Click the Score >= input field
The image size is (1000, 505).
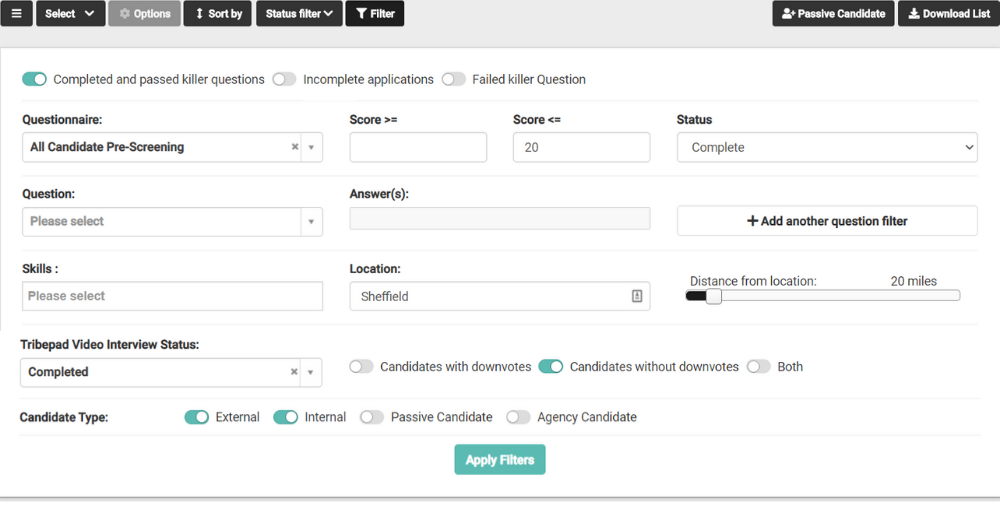(x=418, y=147)
